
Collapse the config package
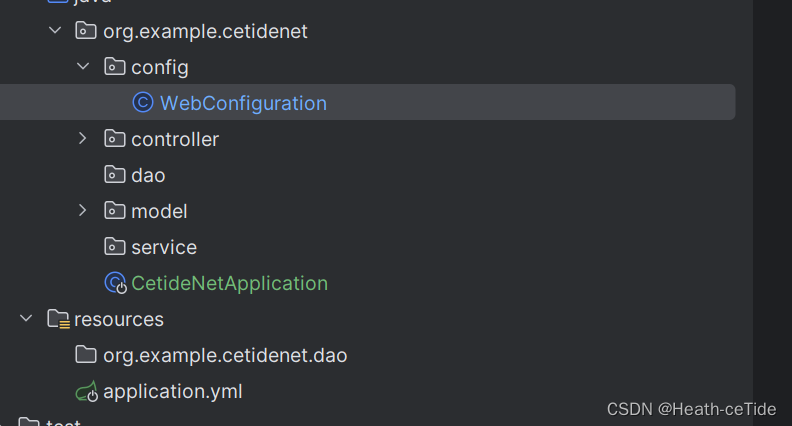point(83,66)
